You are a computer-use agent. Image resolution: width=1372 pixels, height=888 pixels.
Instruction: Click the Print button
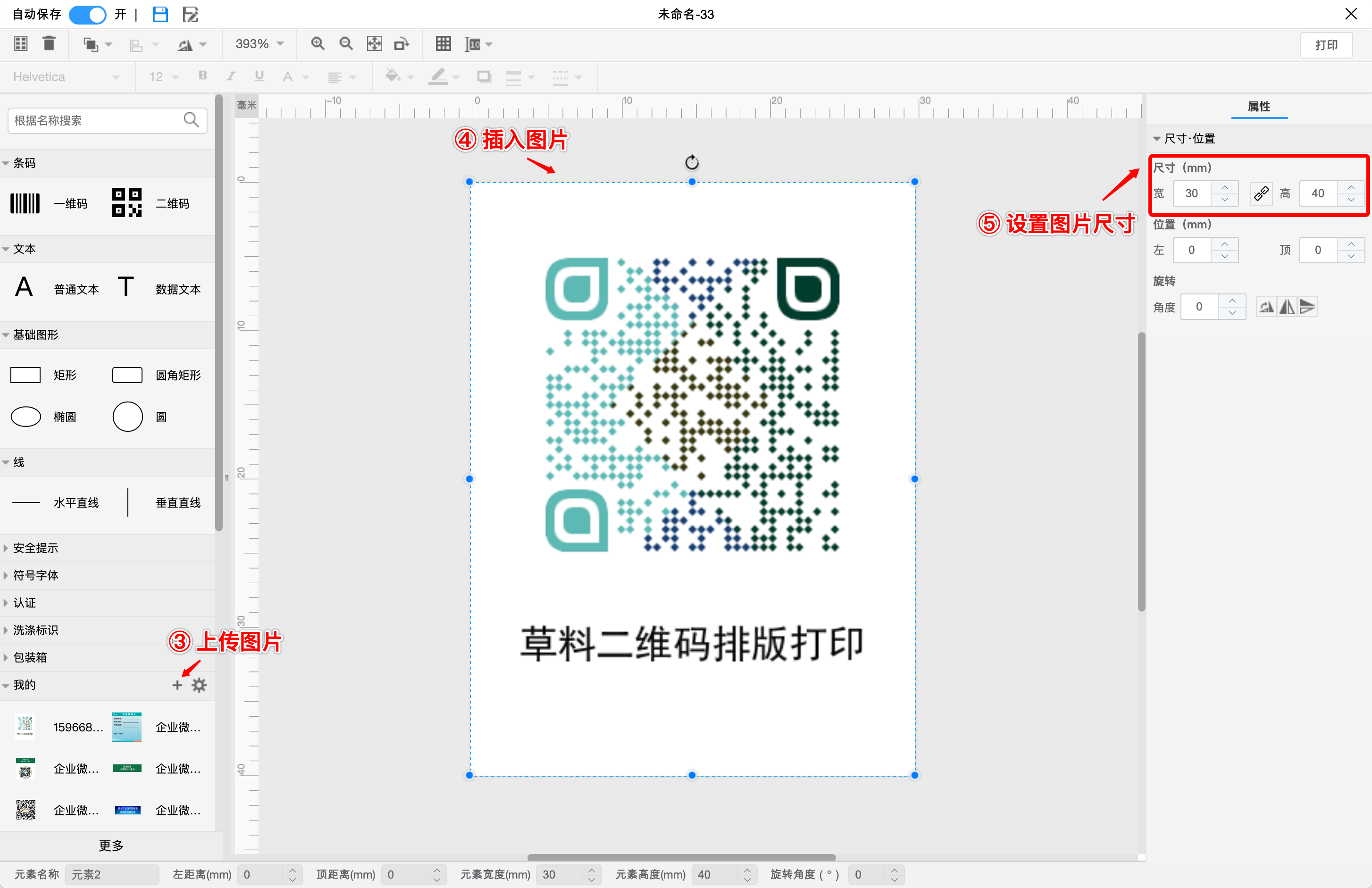coord(1326,45)
